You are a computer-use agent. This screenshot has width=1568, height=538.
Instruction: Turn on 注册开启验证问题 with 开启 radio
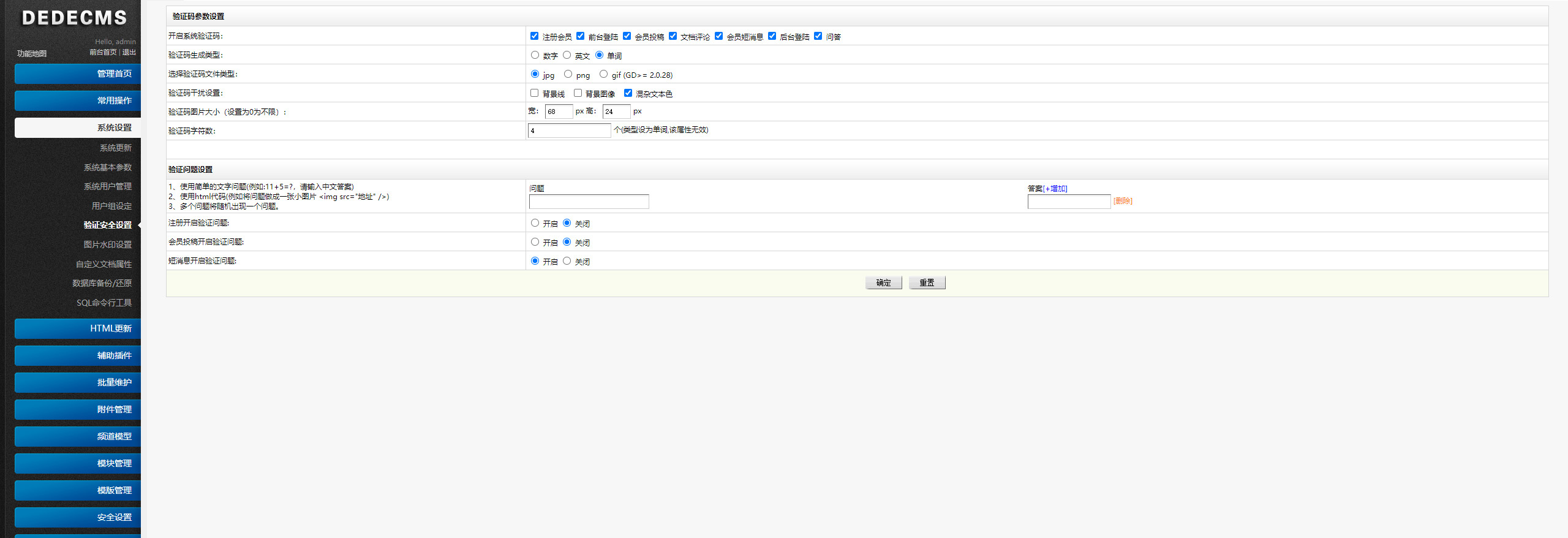535,223
